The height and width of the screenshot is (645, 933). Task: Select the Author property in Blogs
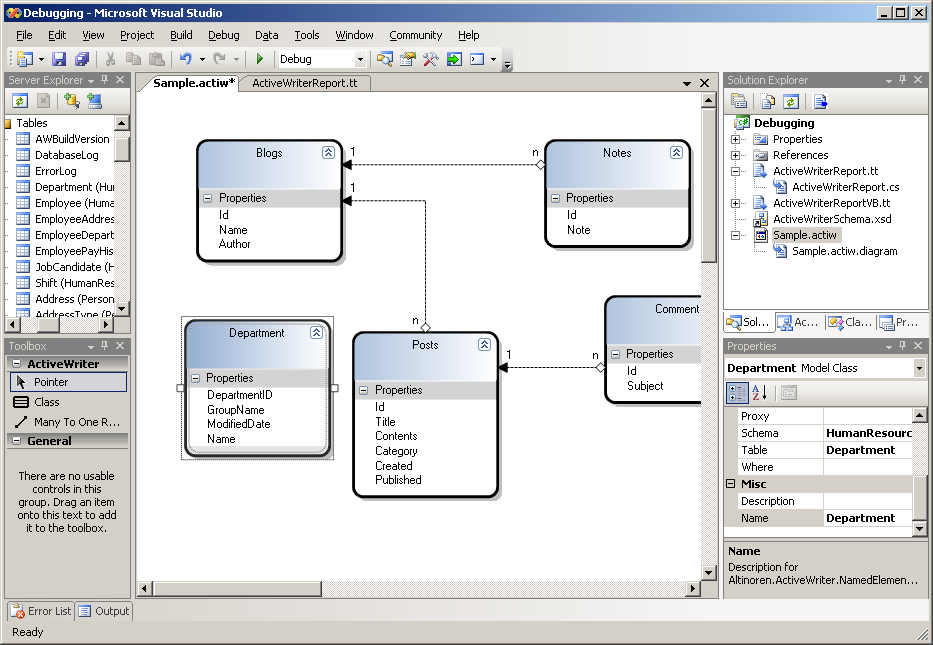[234, 244]
